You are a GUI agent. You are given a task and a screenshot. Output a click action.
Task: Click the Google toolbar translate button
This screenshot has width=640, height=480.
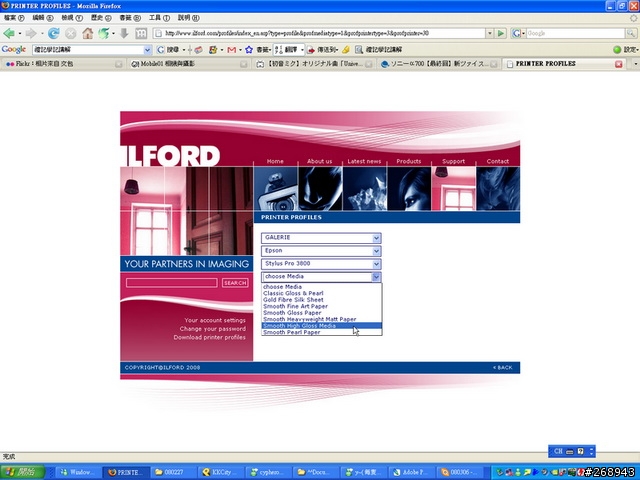point(287,50)
